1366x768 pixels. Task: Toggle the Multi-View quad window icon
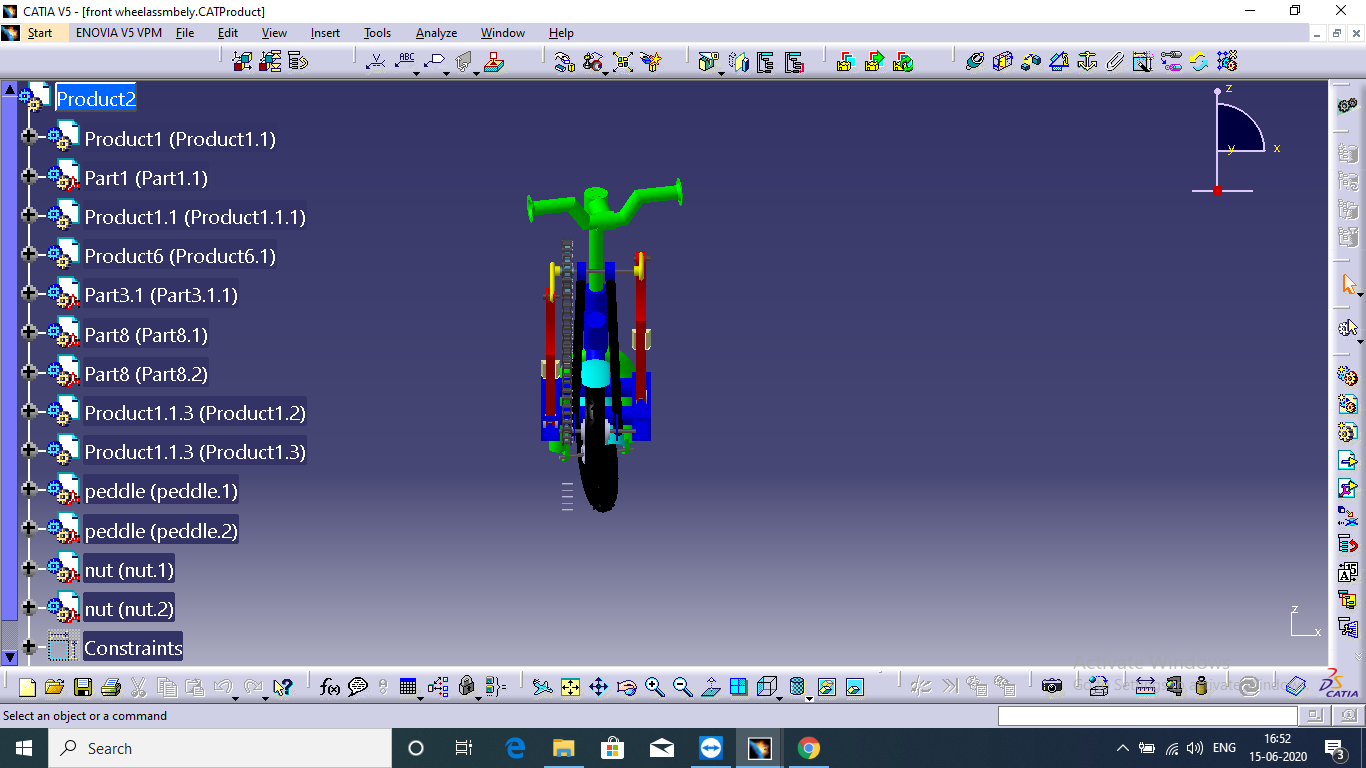tap(738, 687)
